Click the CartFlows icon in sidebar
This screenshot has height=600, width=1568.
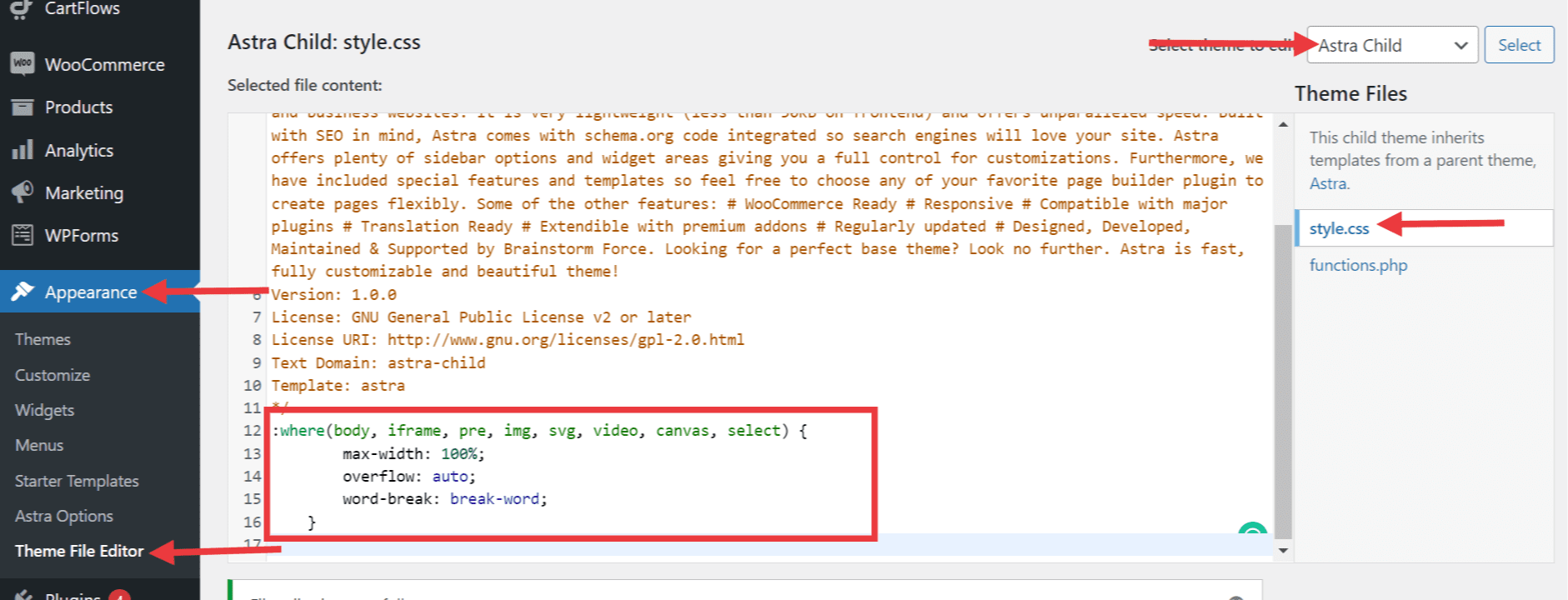click(x=23, y=8)
